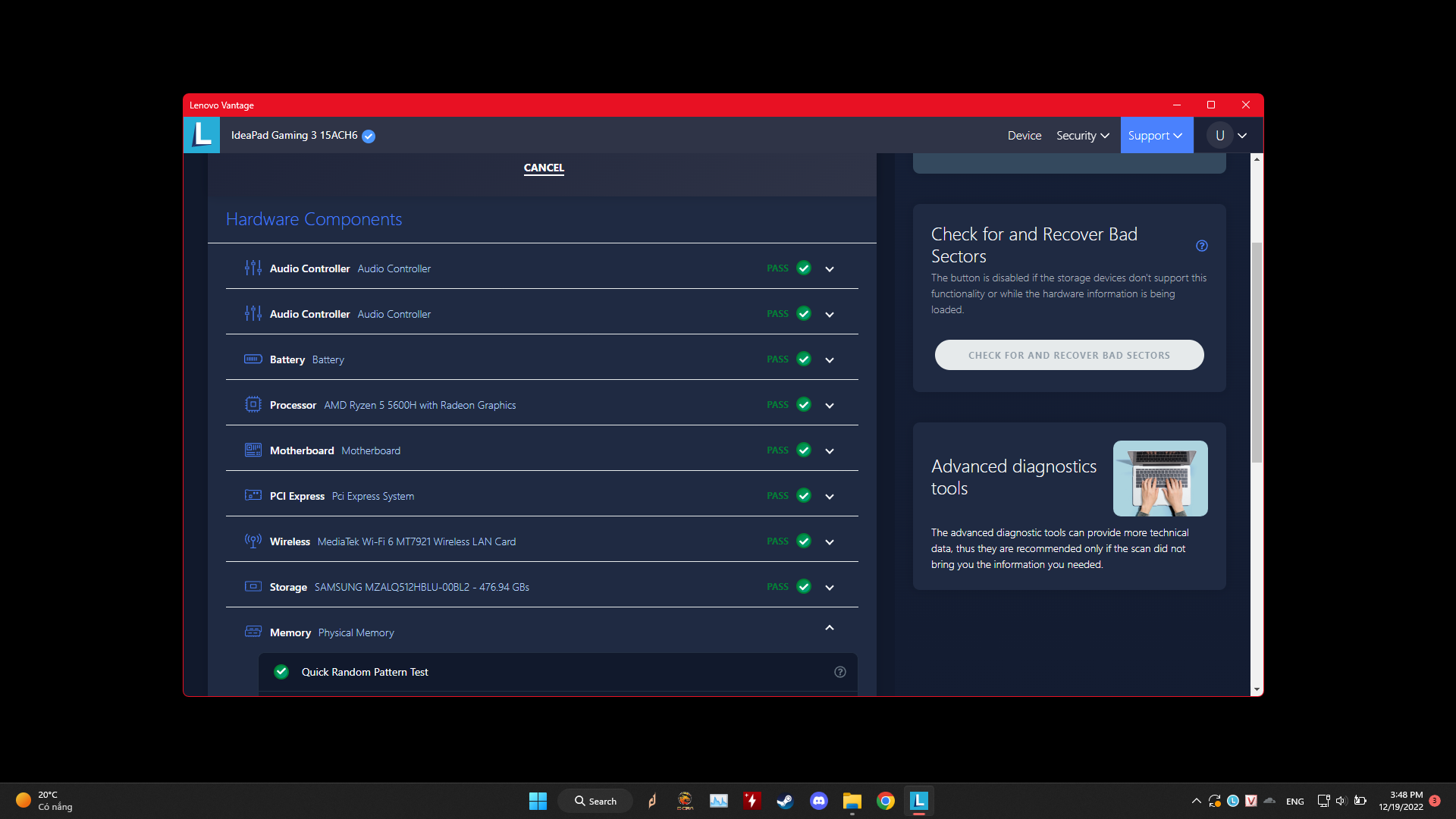Click the PCI Express PASS checkmark
The image size is (1456, 819).
(x=804, y=495)
